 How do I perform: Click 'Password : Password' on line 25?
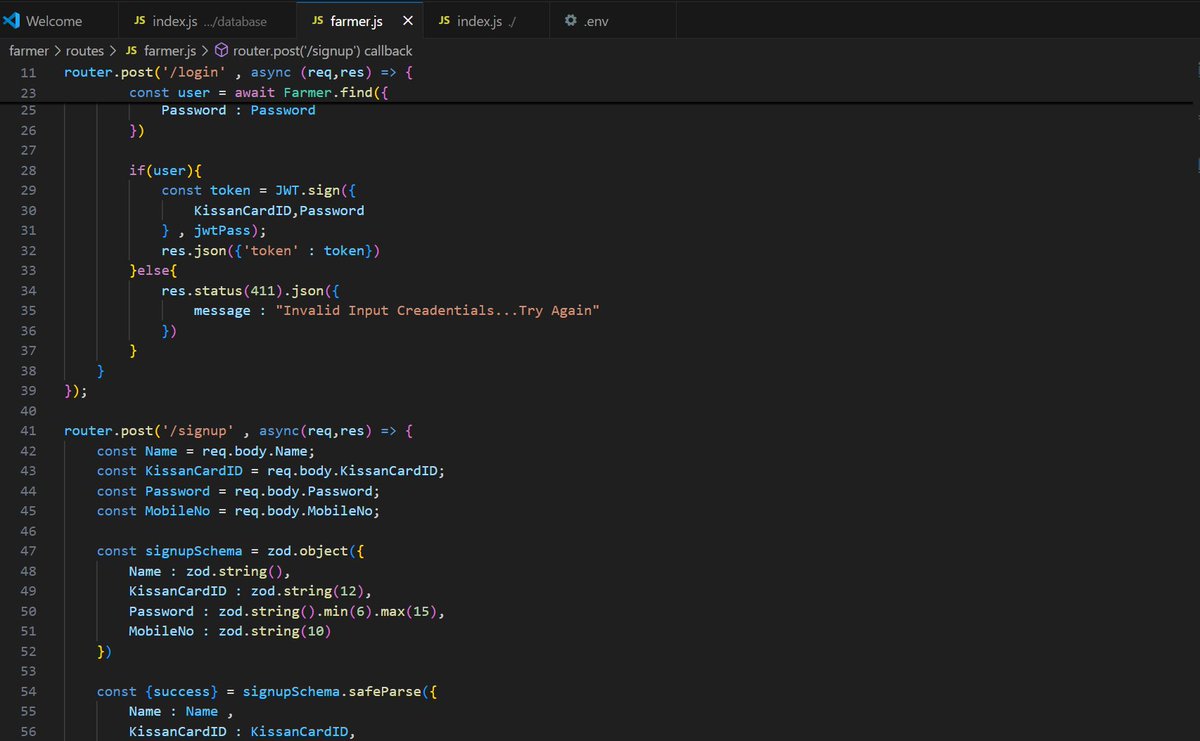pyautogui.click(x=238, y=110)
